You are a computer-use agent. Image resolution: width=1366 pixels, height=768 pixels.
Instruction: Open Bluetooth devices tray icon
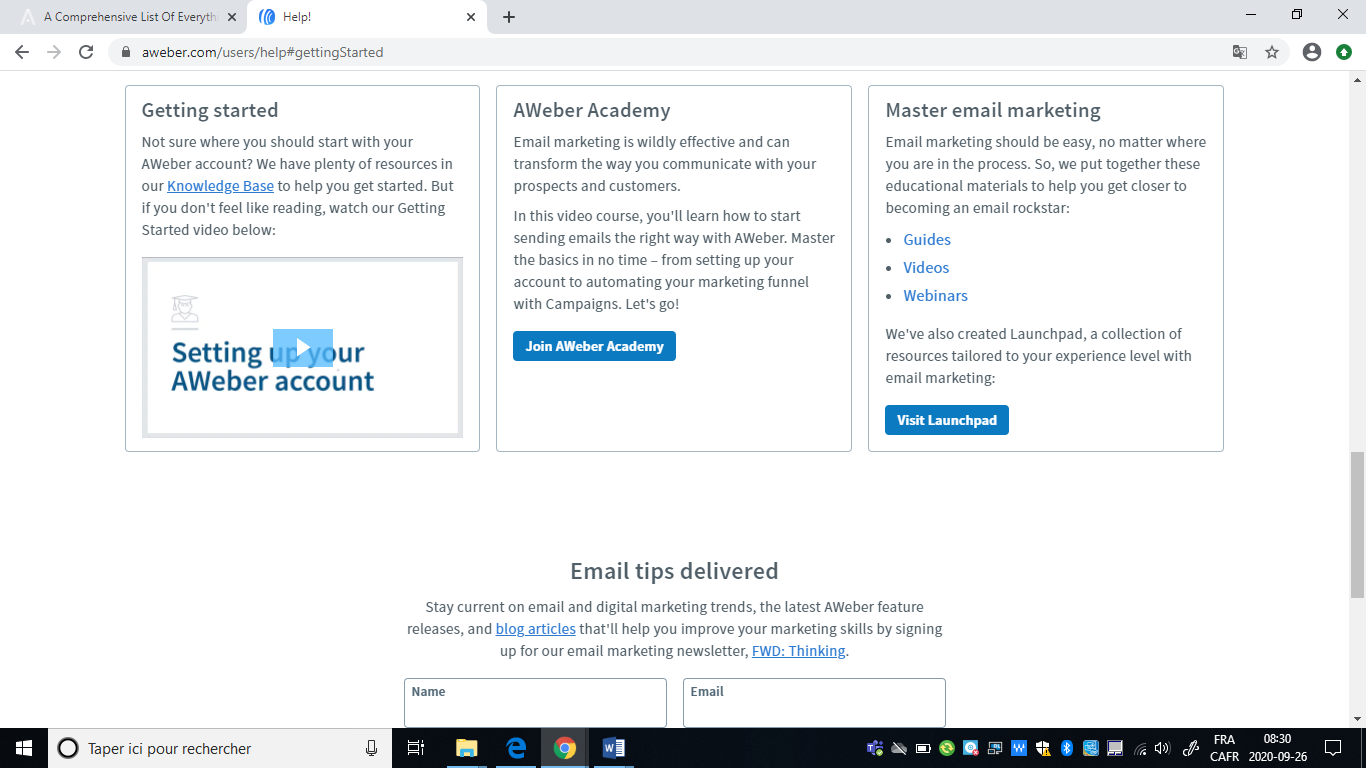click(x=1067, y=748)
